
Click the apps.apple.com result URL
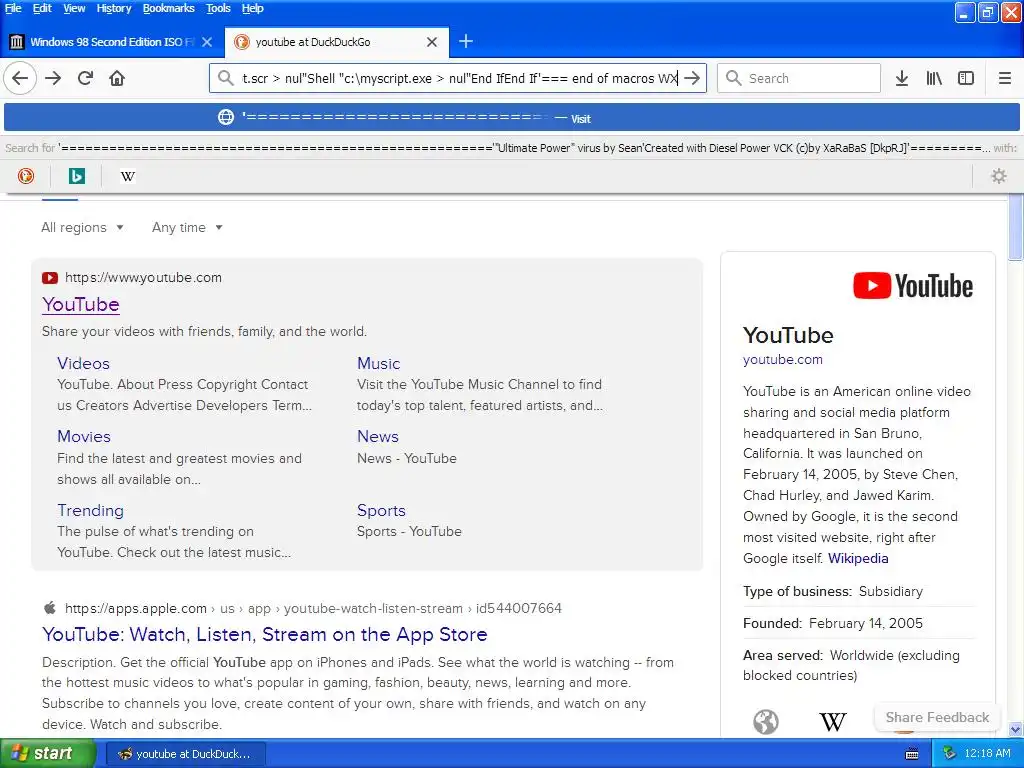313,609
